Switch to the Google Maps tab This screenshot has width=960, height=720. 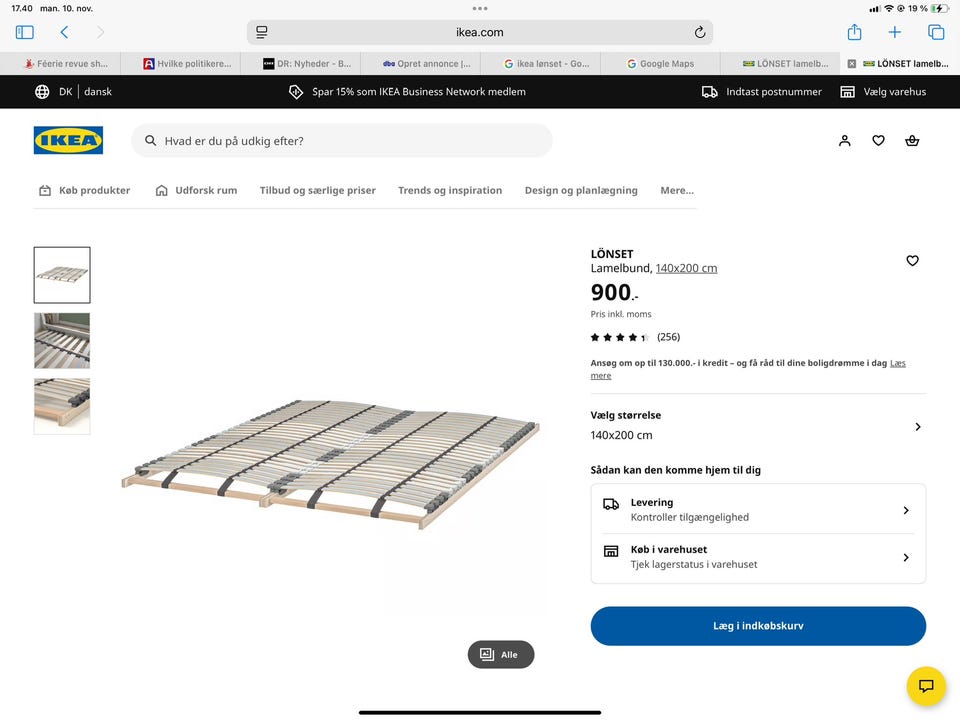click(660, 64)
